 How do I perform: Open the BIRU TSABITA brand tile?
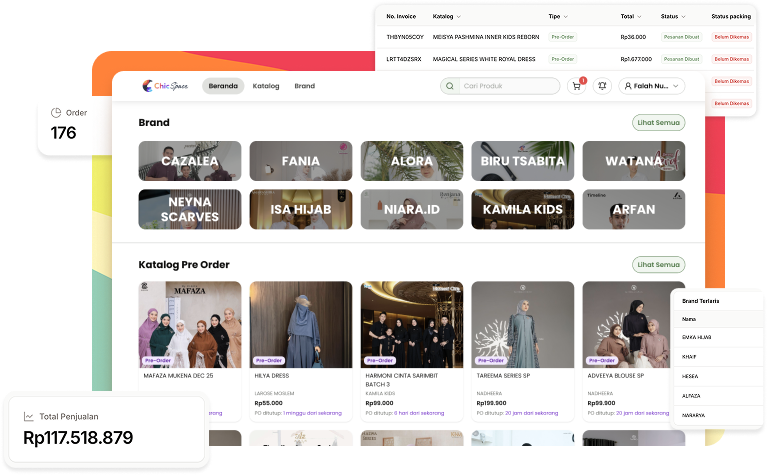click(x=523, y=161)
